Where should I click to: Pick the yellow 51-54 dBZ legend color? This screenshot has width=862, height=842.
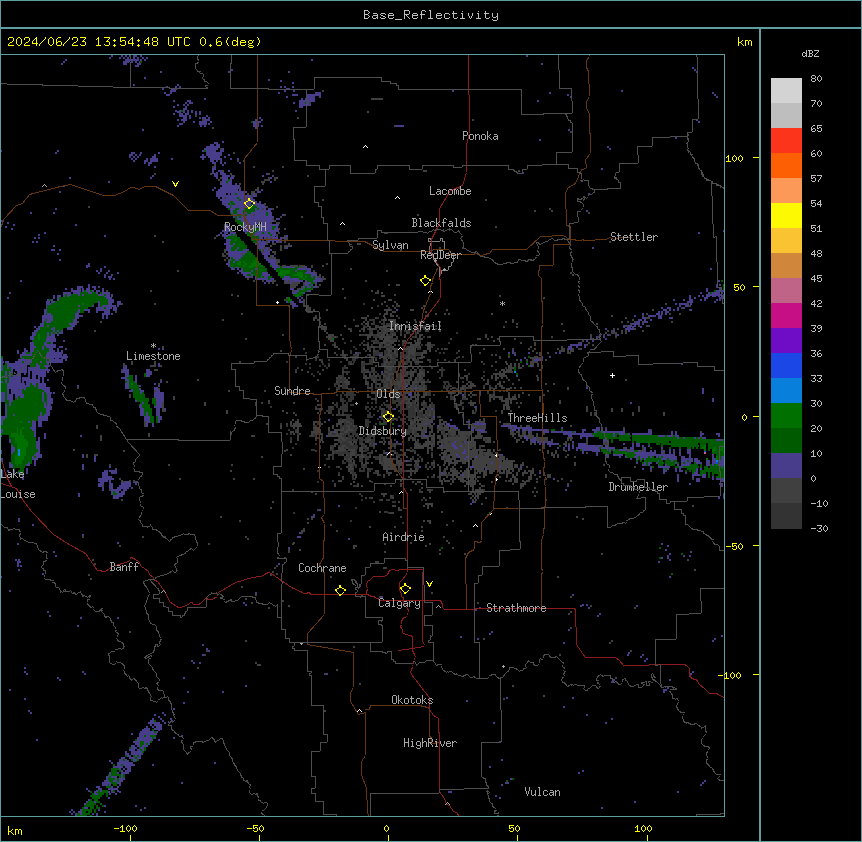[x=786, y=215]
